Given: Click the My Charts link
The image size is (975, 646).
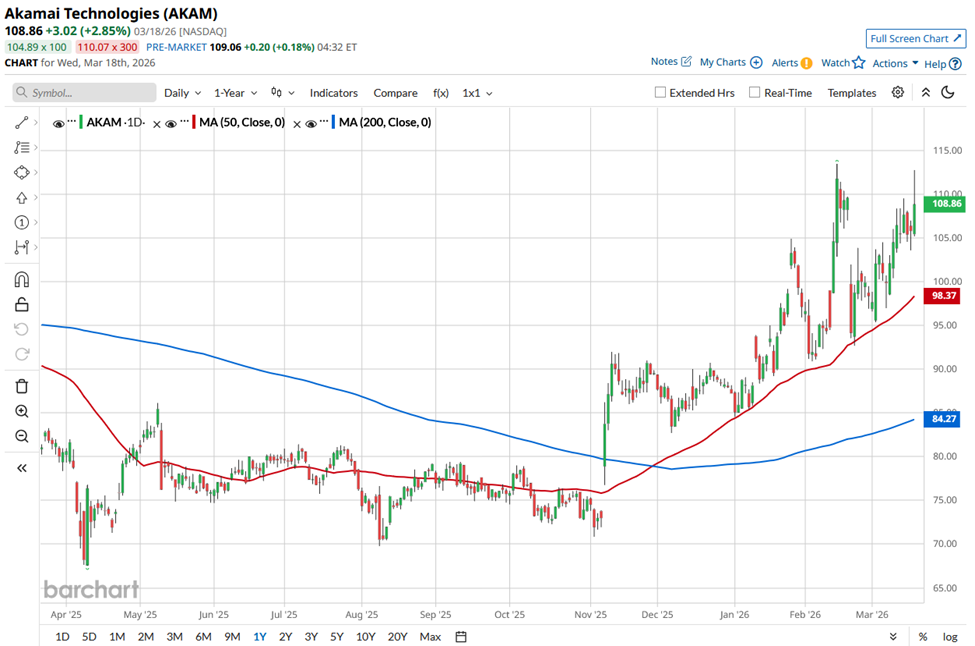Looking at the screenshot, I should [723, 62].
